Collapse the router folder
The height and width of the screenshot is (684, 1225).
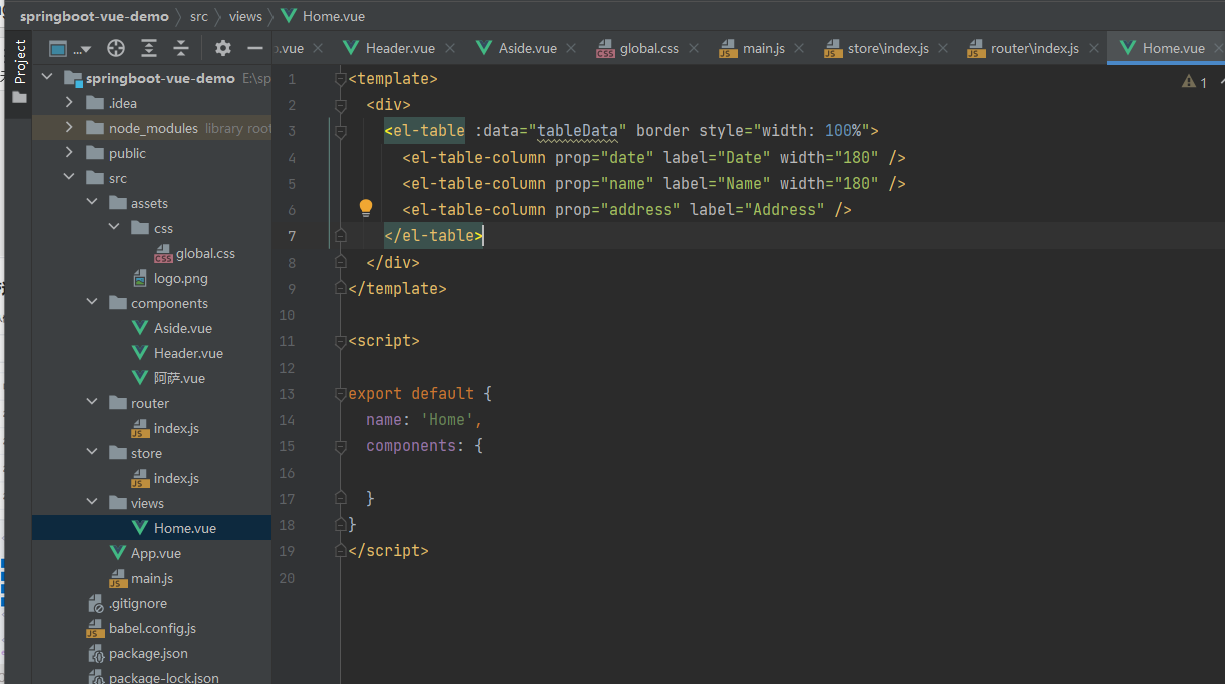click(91, 403)
